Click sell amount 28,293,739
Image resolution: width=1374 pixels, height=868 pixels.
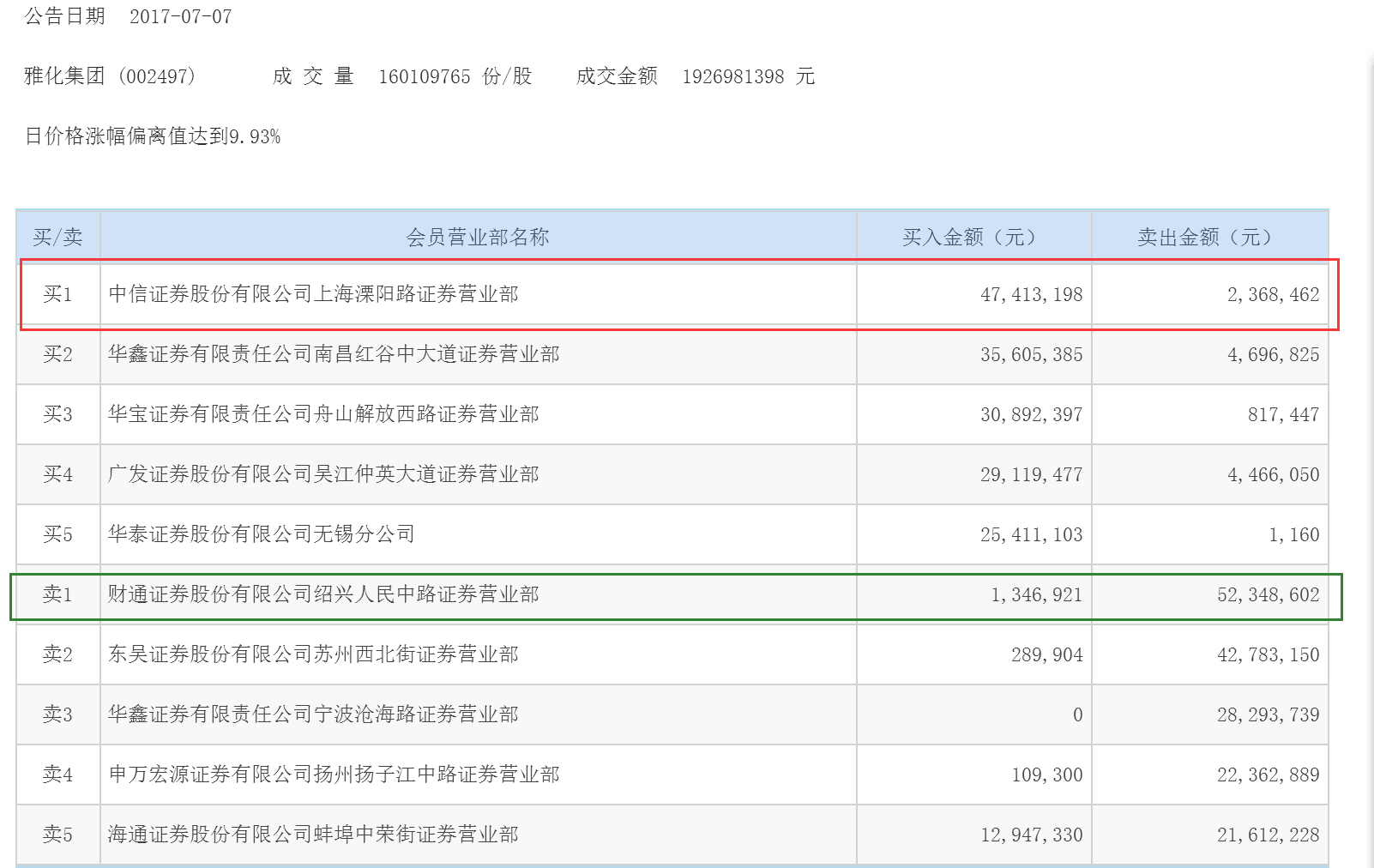(x=1269, y=715)
